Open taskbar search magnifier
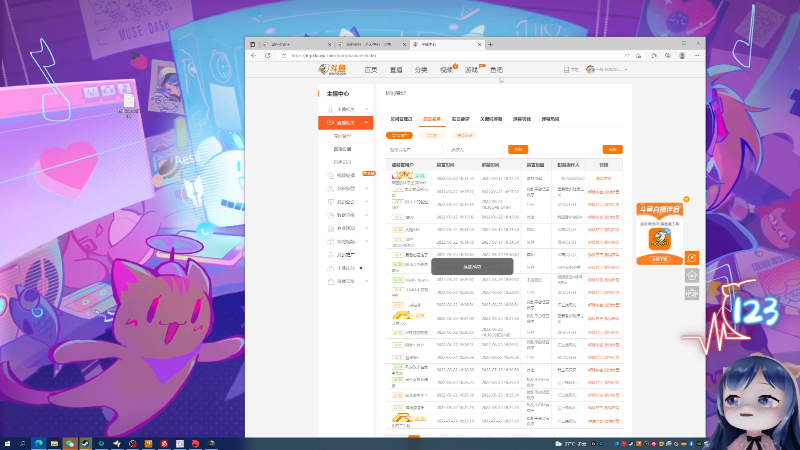The width and height of the screenshot is (800, 450). 22,444
